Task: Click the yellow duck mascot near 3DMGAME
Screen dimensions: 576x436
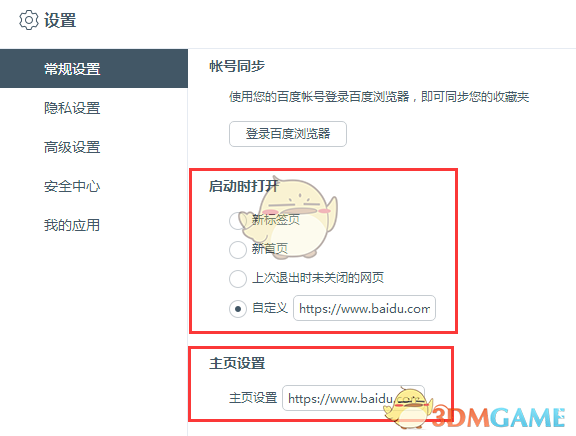Action: tap(408, 408)
